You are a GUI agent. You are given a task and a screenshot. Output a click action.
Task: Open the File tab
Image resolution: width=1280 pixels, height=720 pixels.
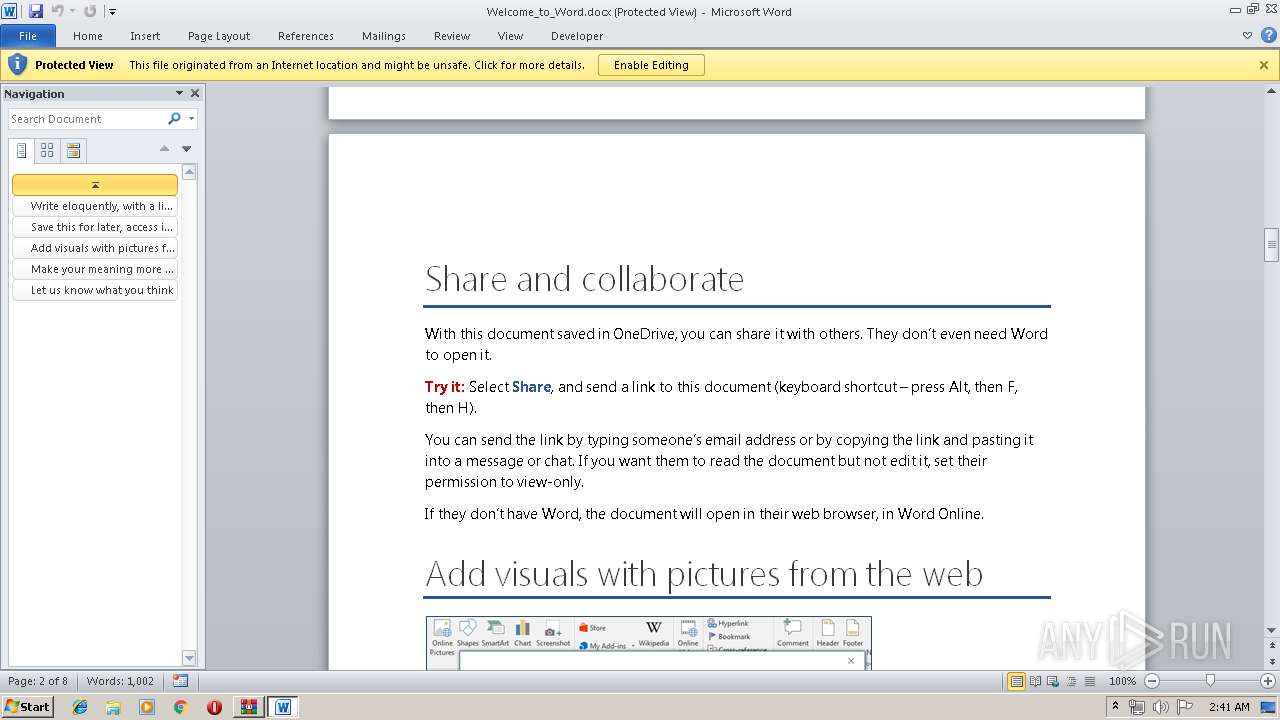click(x=28, y=36)
